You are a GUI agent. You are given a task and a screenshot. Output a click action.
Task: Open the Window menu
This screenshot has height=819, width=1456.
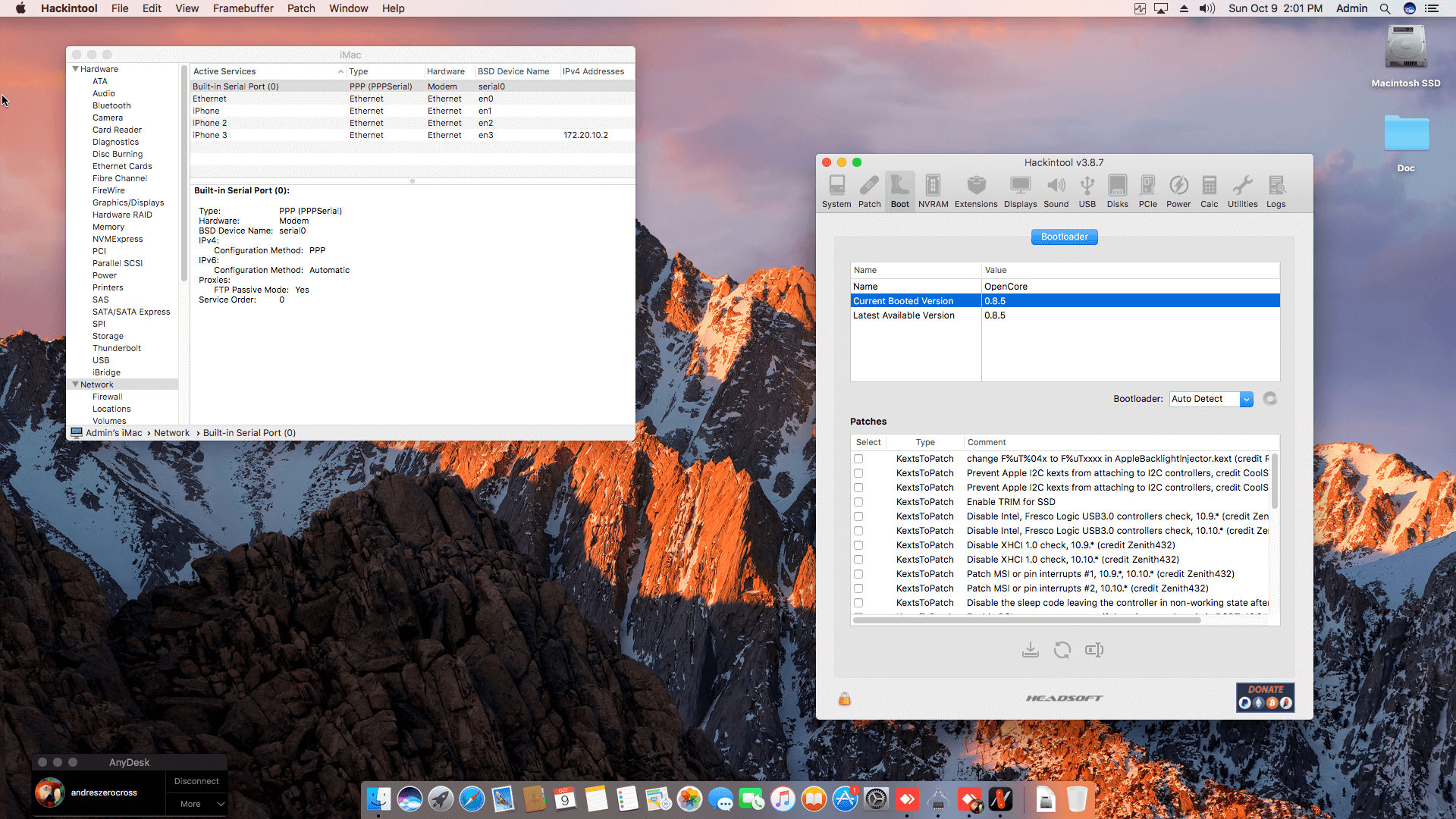(x=348, y=8)
